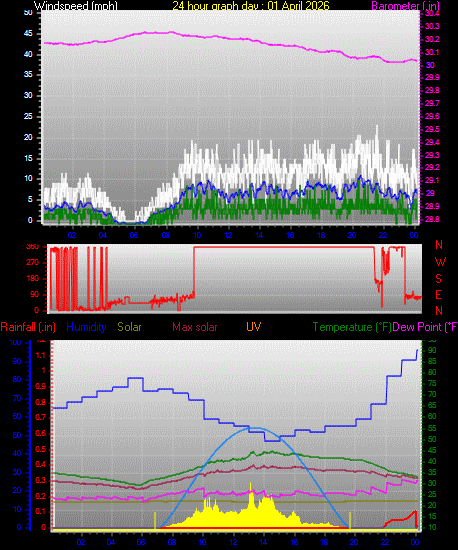This screenshot has height=550, width=458.
Task: Click the blue Humidity legend label
Action: tap(86, 327)
